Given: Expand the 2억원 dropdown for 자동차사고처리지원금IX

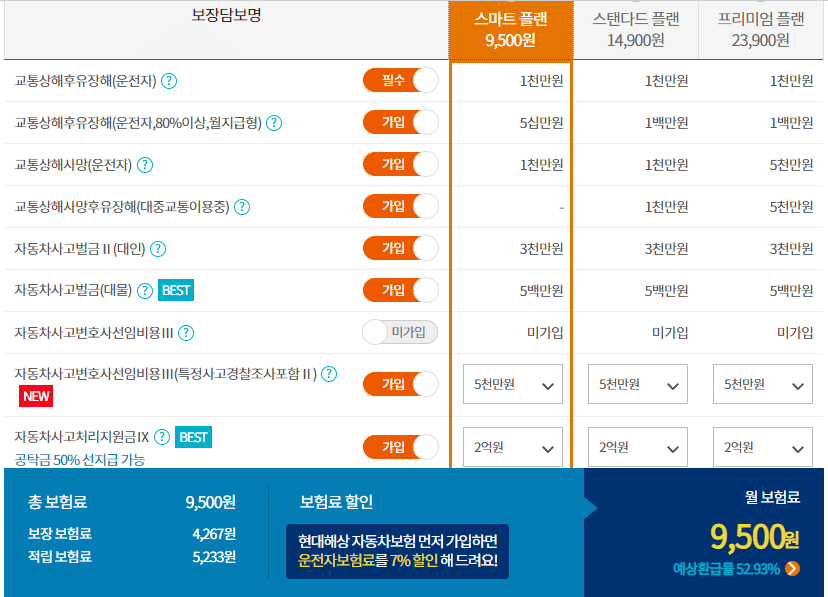Looking at the screenshot, I should pos(512,447).
